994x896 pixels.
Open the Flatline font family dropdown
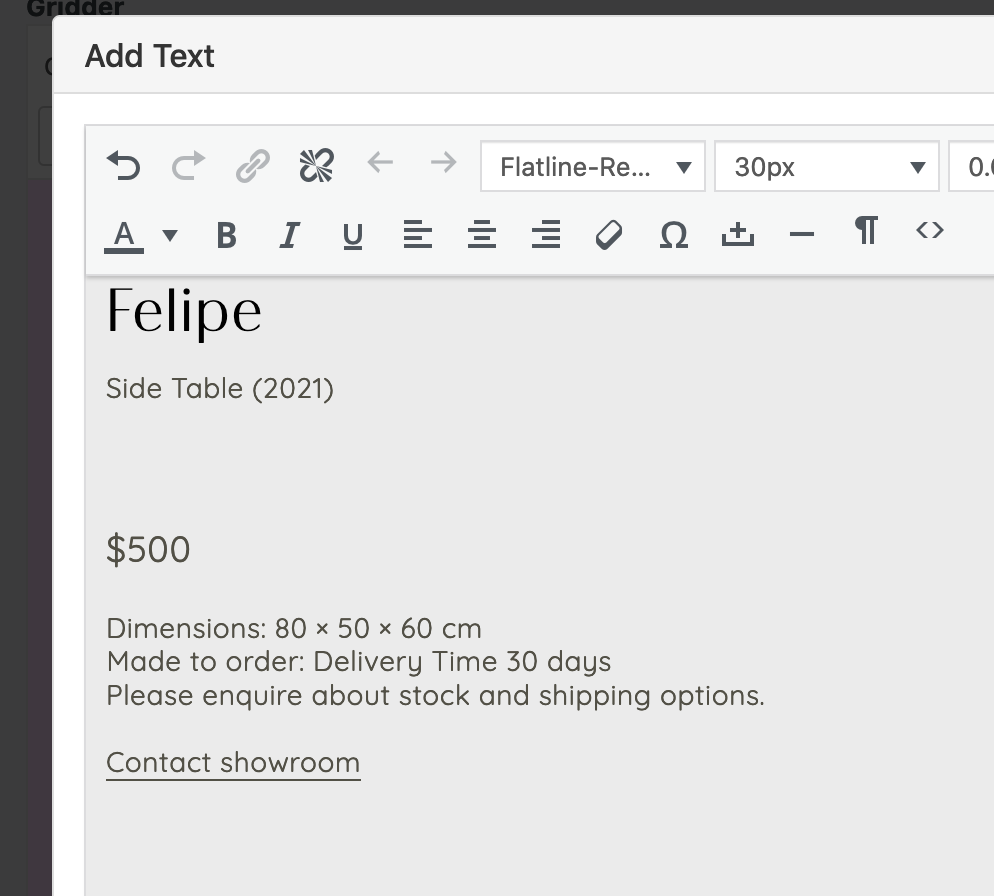(x=593, y=166)
